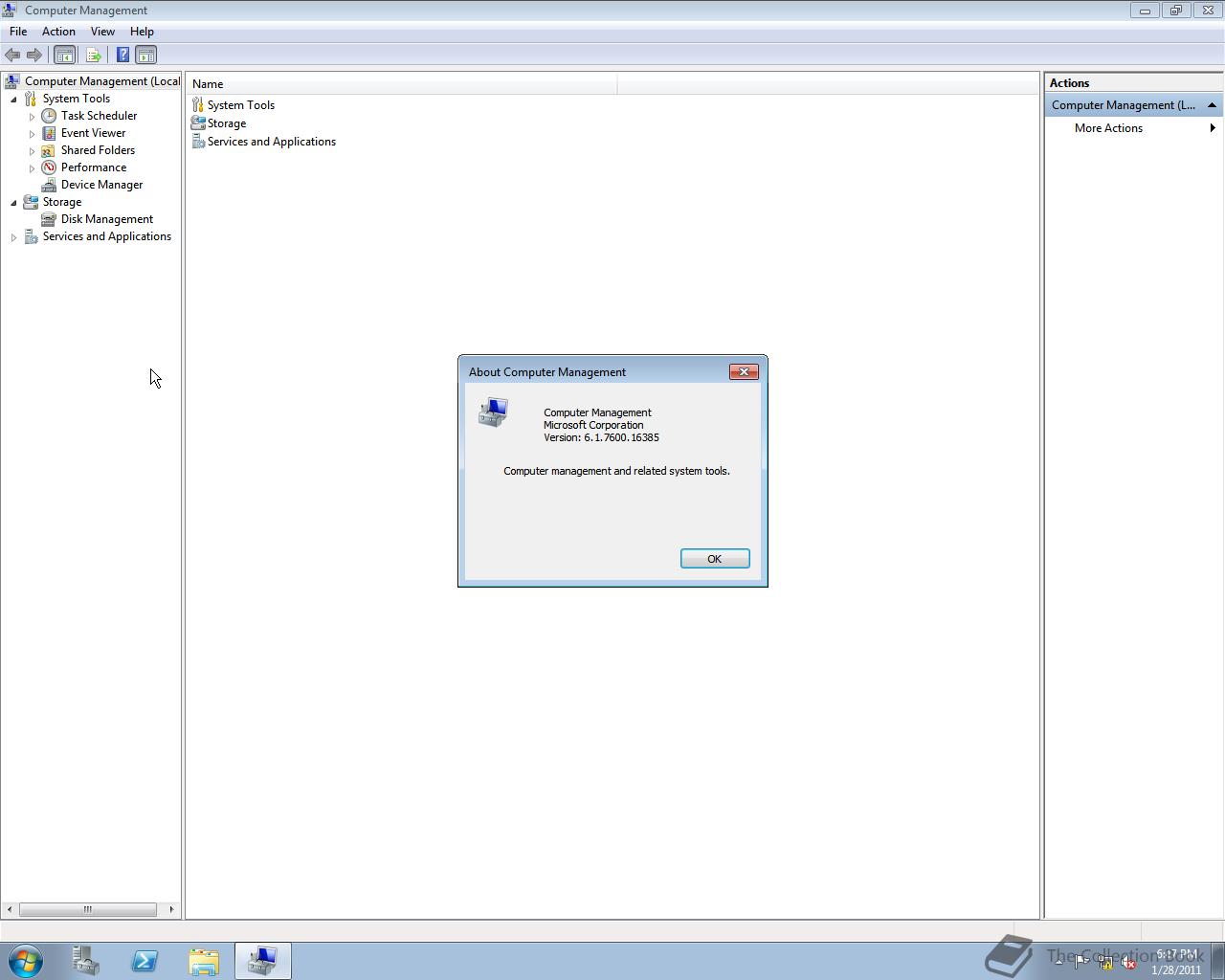Click the network status tray icon
Screen dimensions: 1225x980
tap(1104, 963)
